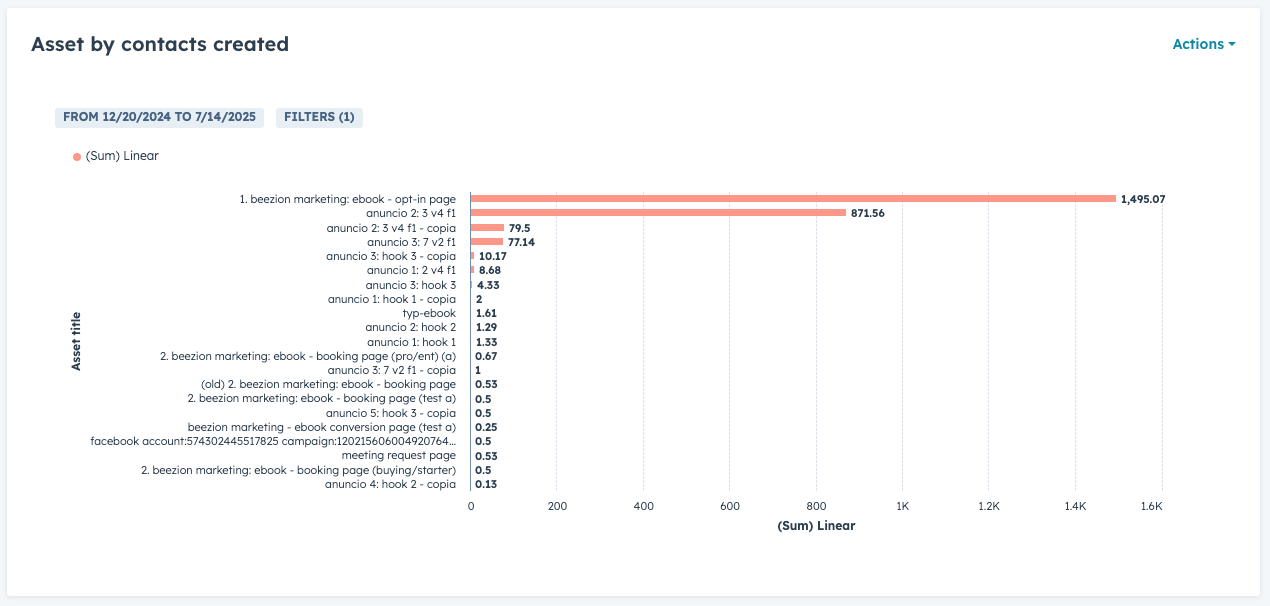Screen dimensions: 1270x606
Task: Click the ebook opt-in page bar
Action: (792, 199)
